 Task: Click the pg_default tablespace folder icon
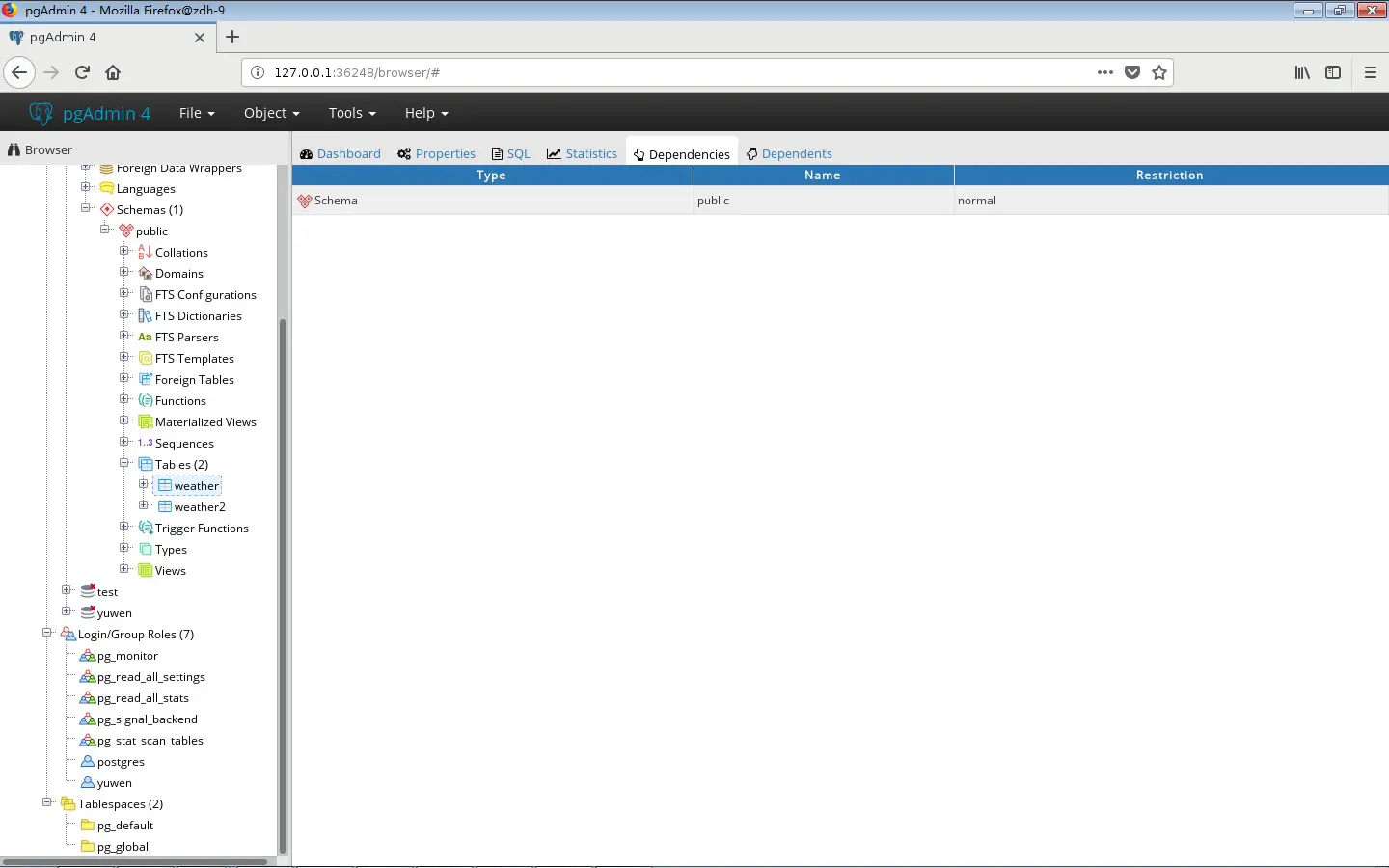(x=88, y=825)
